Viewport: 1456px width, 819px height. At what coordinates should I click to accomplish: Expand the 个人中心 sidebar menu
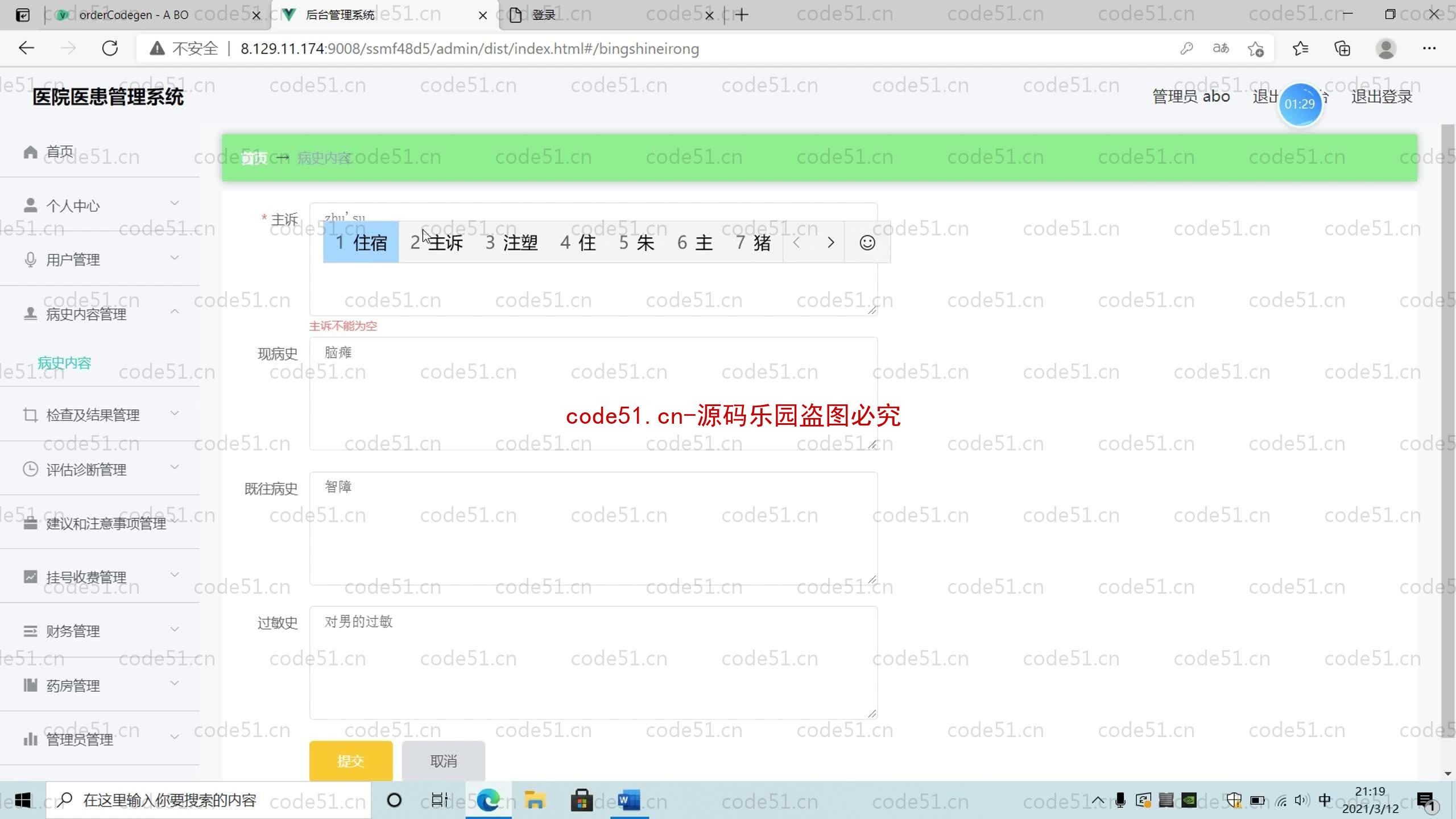pyautogui.click(x=100, y=205)
